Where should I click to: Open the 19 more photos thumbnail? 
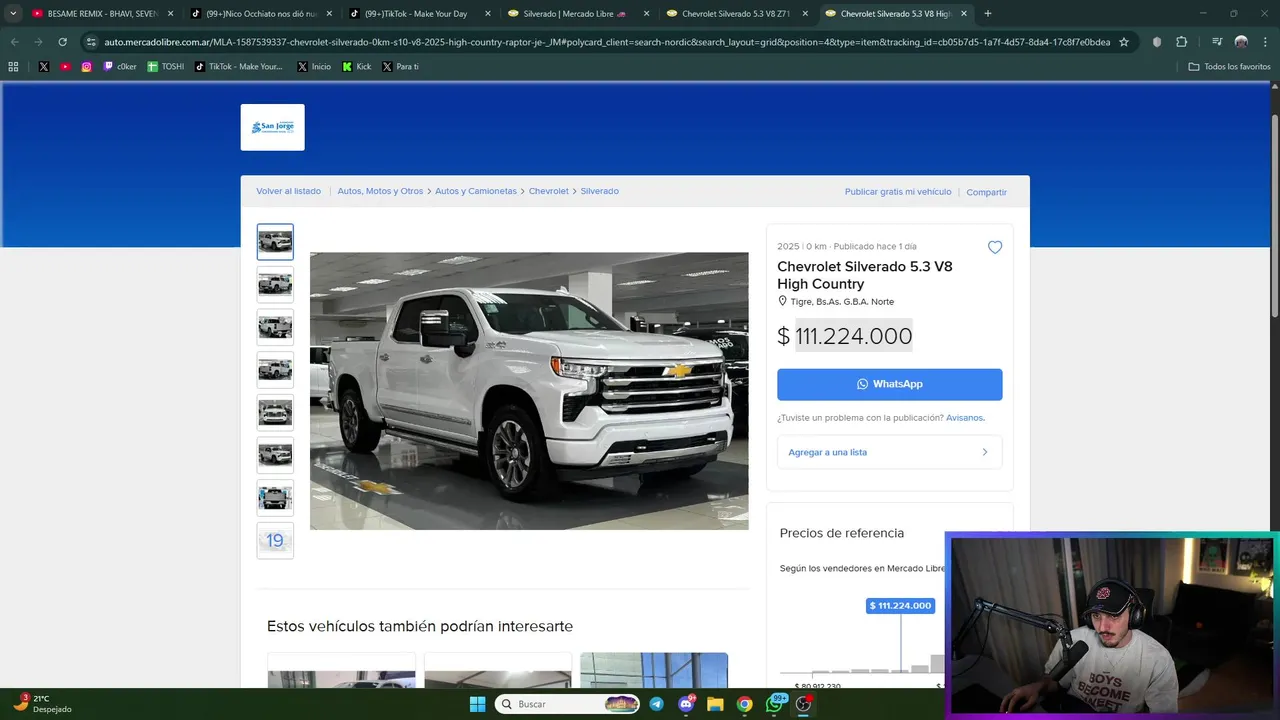tap(275, 541)
